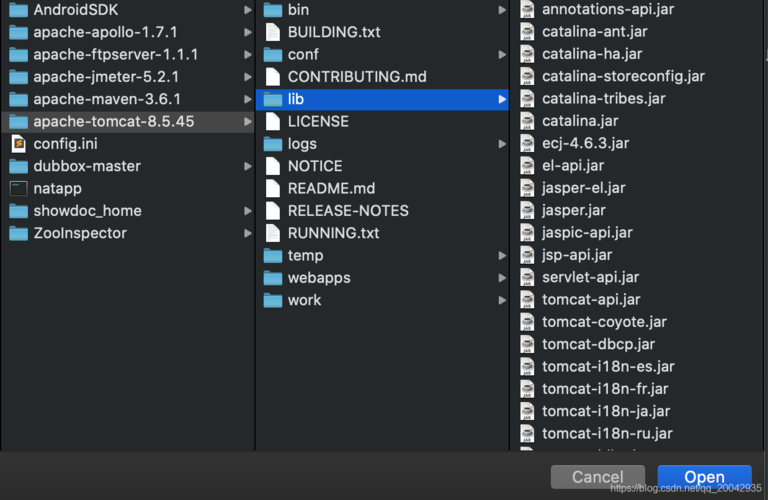Select jsp-api.jar file name
This screenshot has height=500, width=768.
tap(577, 255)
